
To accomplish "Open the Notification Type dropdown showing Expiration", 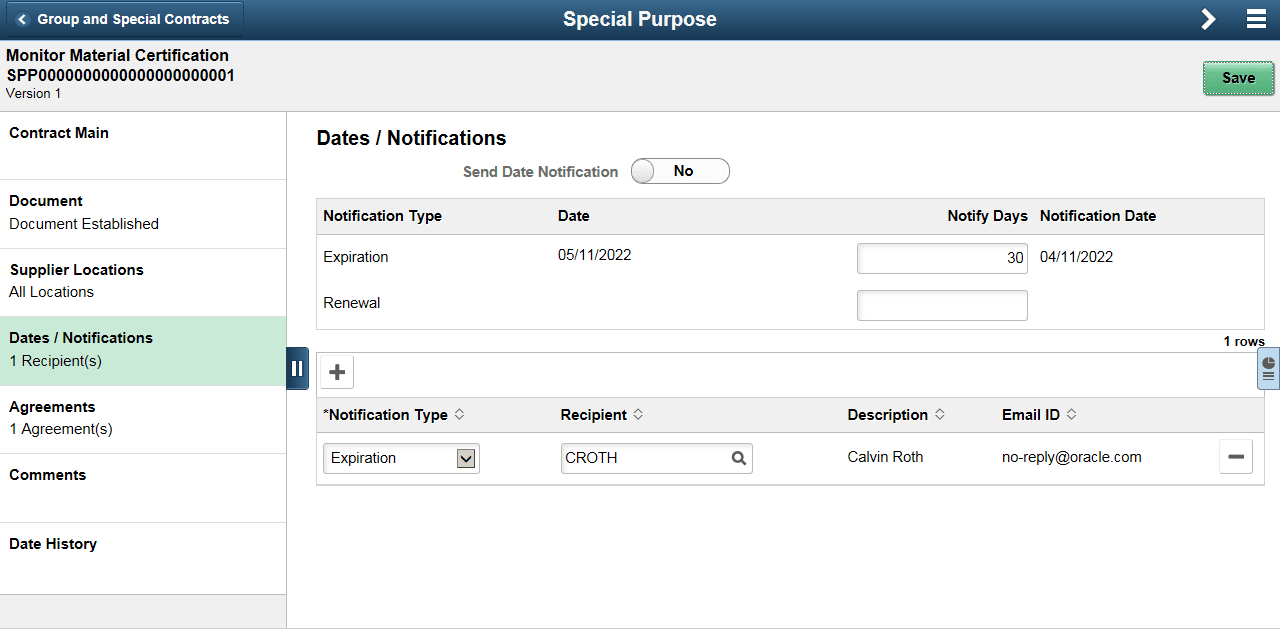I will pos(400,458).
